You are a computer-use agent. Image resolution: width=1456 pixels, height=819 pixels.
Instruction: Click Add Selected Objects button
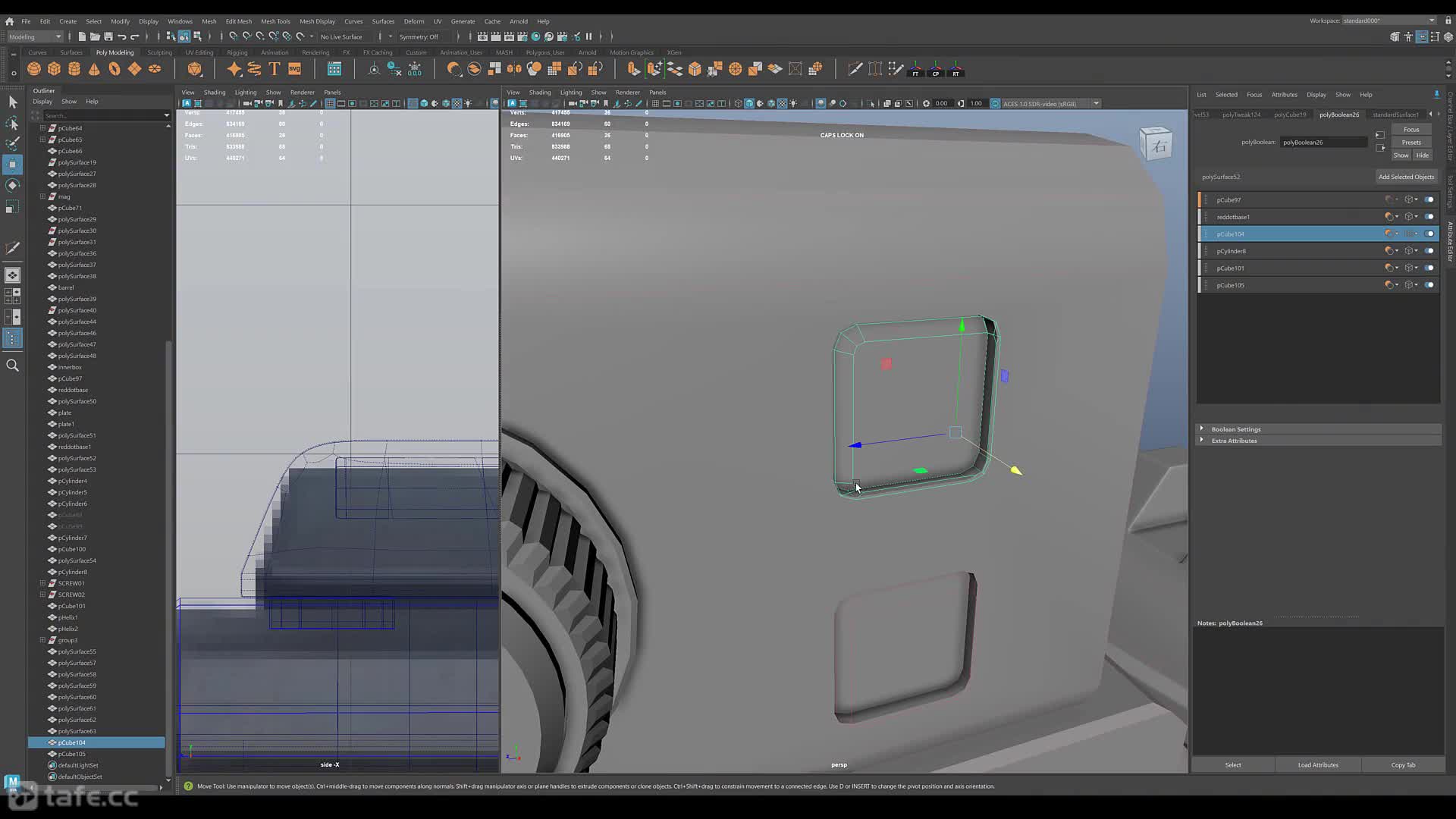[x=1406, y=177]
